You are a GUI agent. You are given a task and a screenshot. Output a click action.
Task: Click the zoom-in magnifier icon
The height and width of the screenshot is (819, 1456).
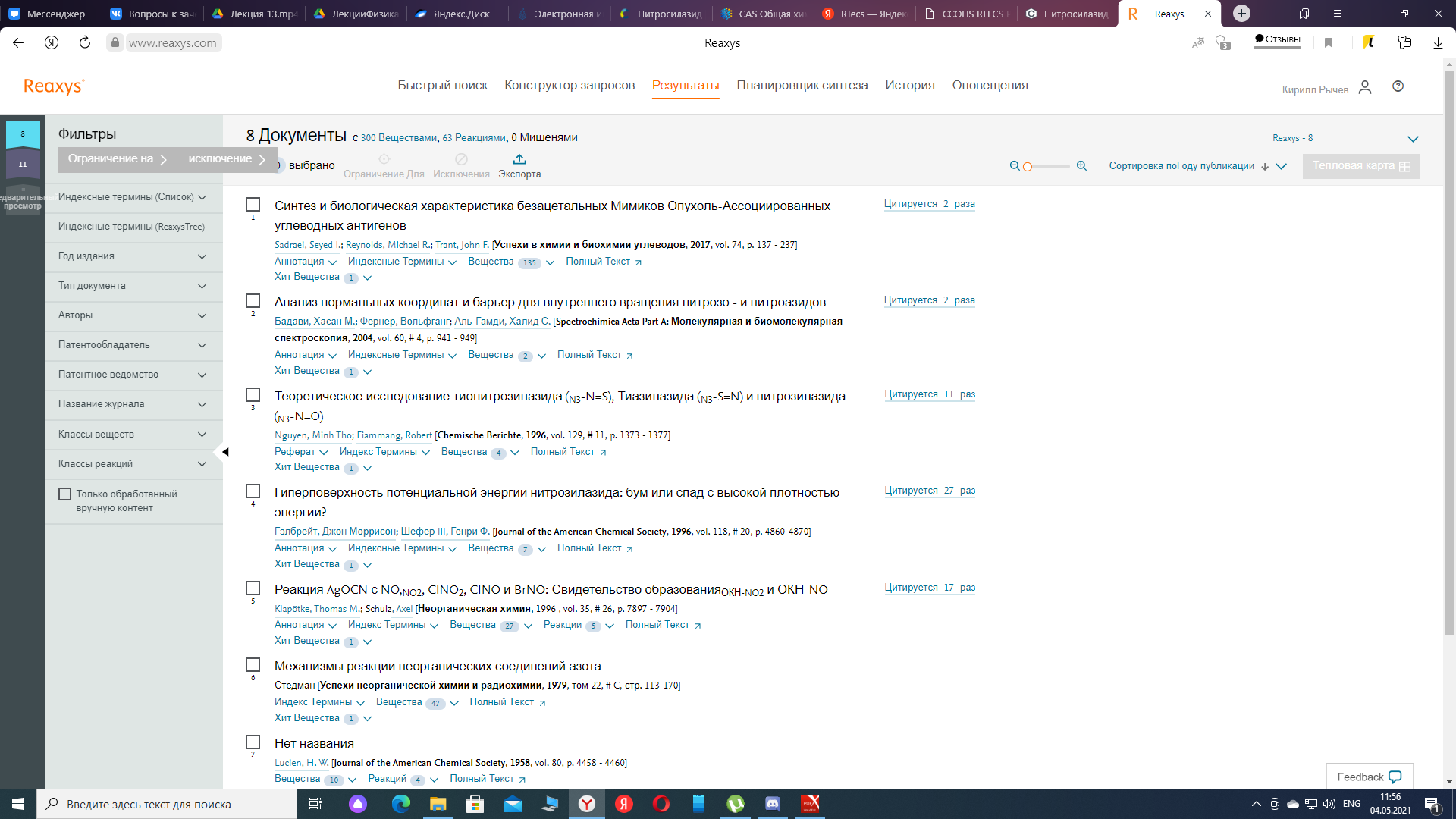[1081, 166]
